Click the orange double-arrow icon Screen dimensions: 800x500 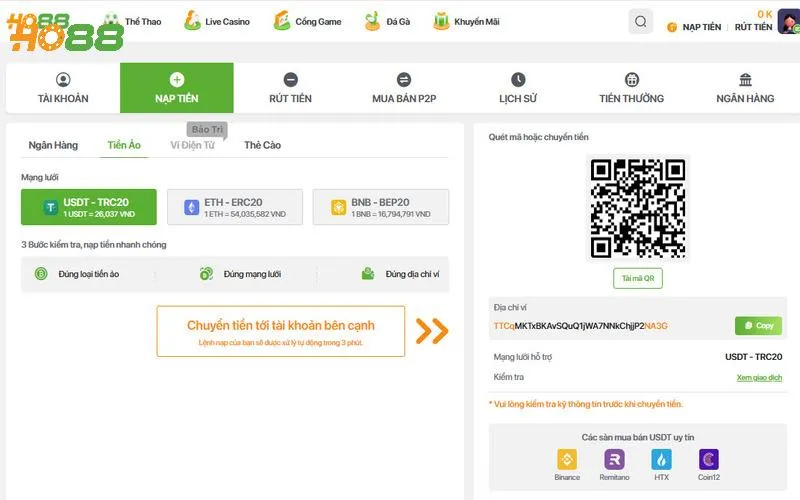coord(432,331)
